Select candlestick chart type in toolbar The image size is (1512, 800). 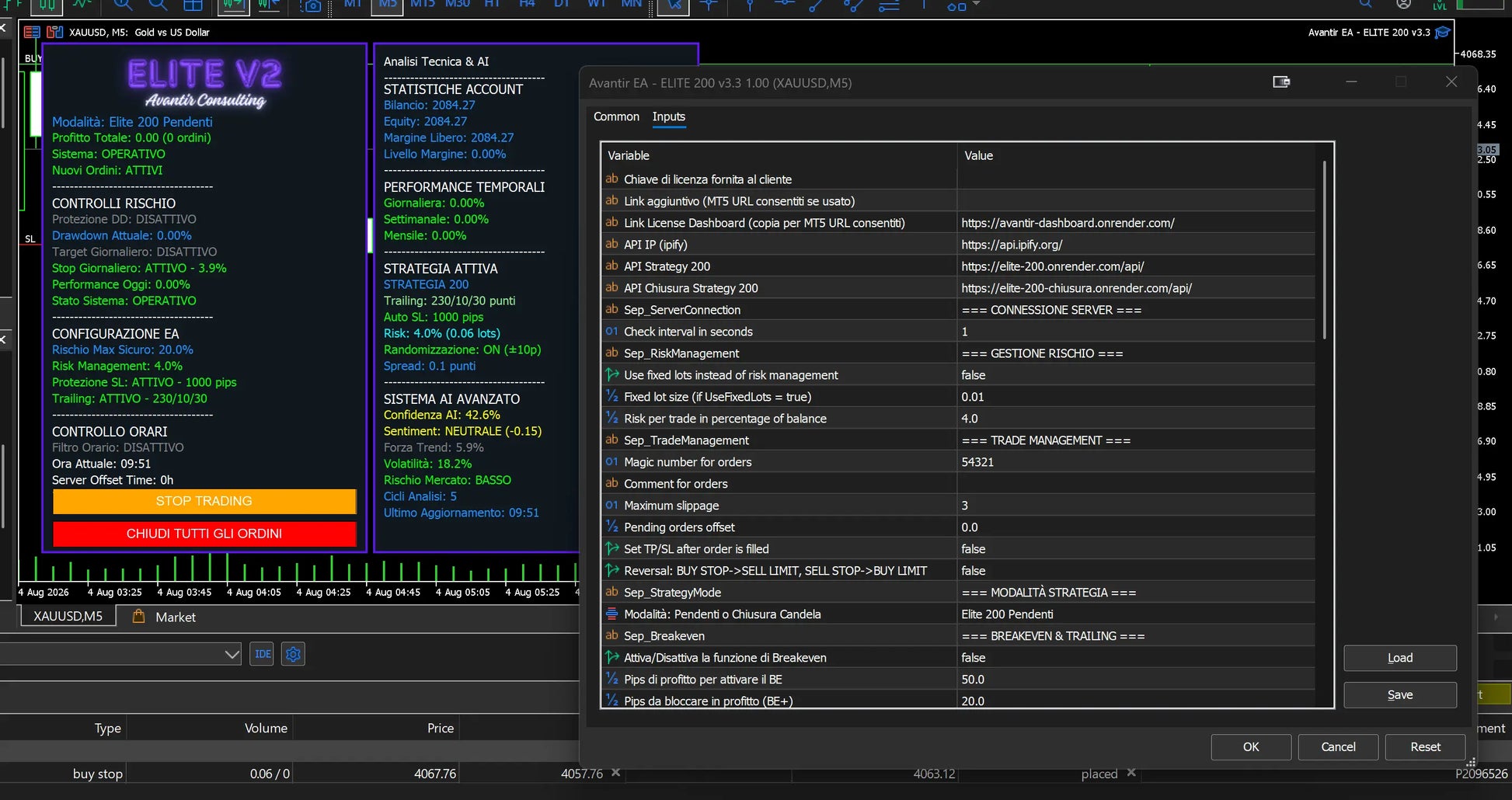point(47,5)
